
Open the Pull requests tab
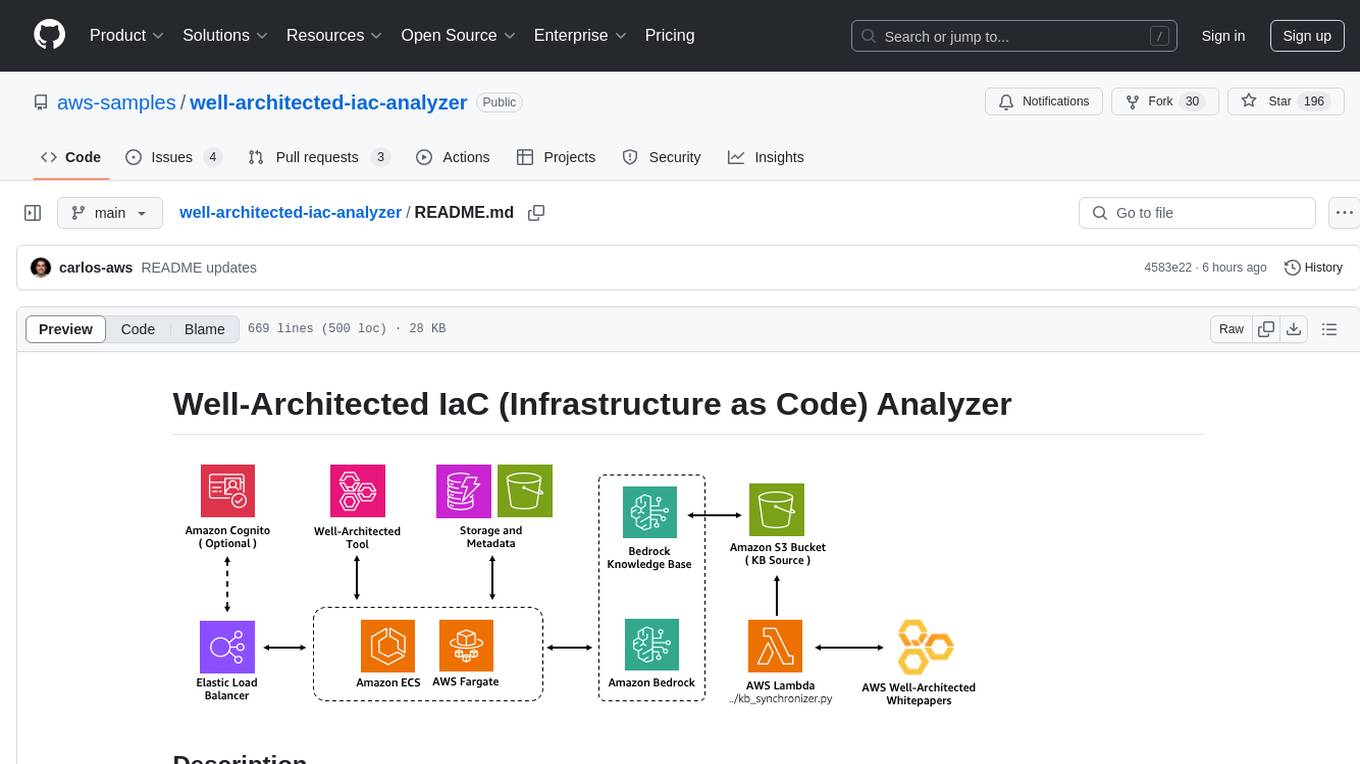coord(319,157)
